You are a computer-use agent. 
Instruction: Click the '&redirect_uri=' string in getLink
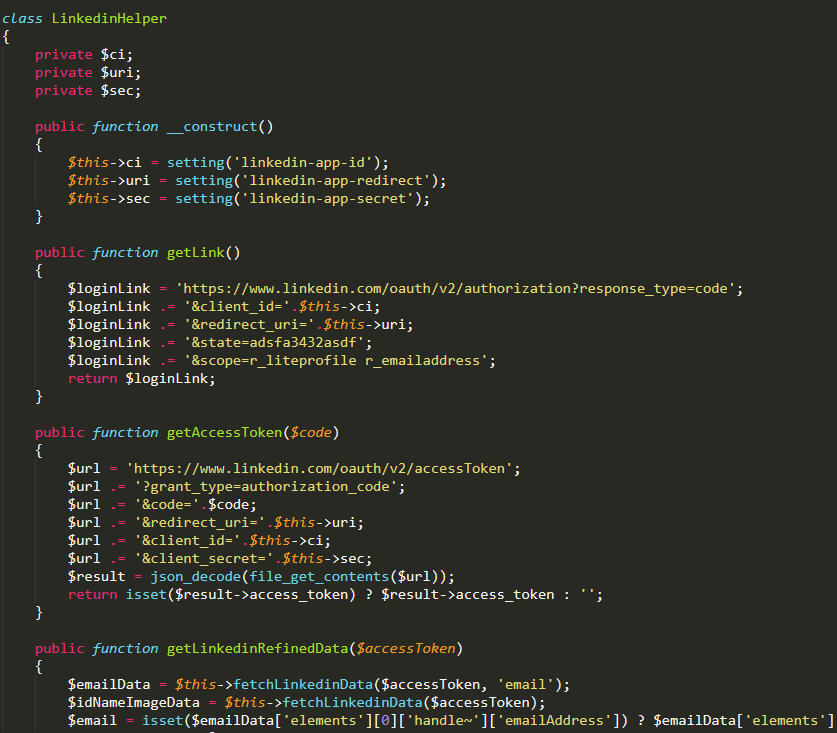pyautogui.click(x=249, y=325)
